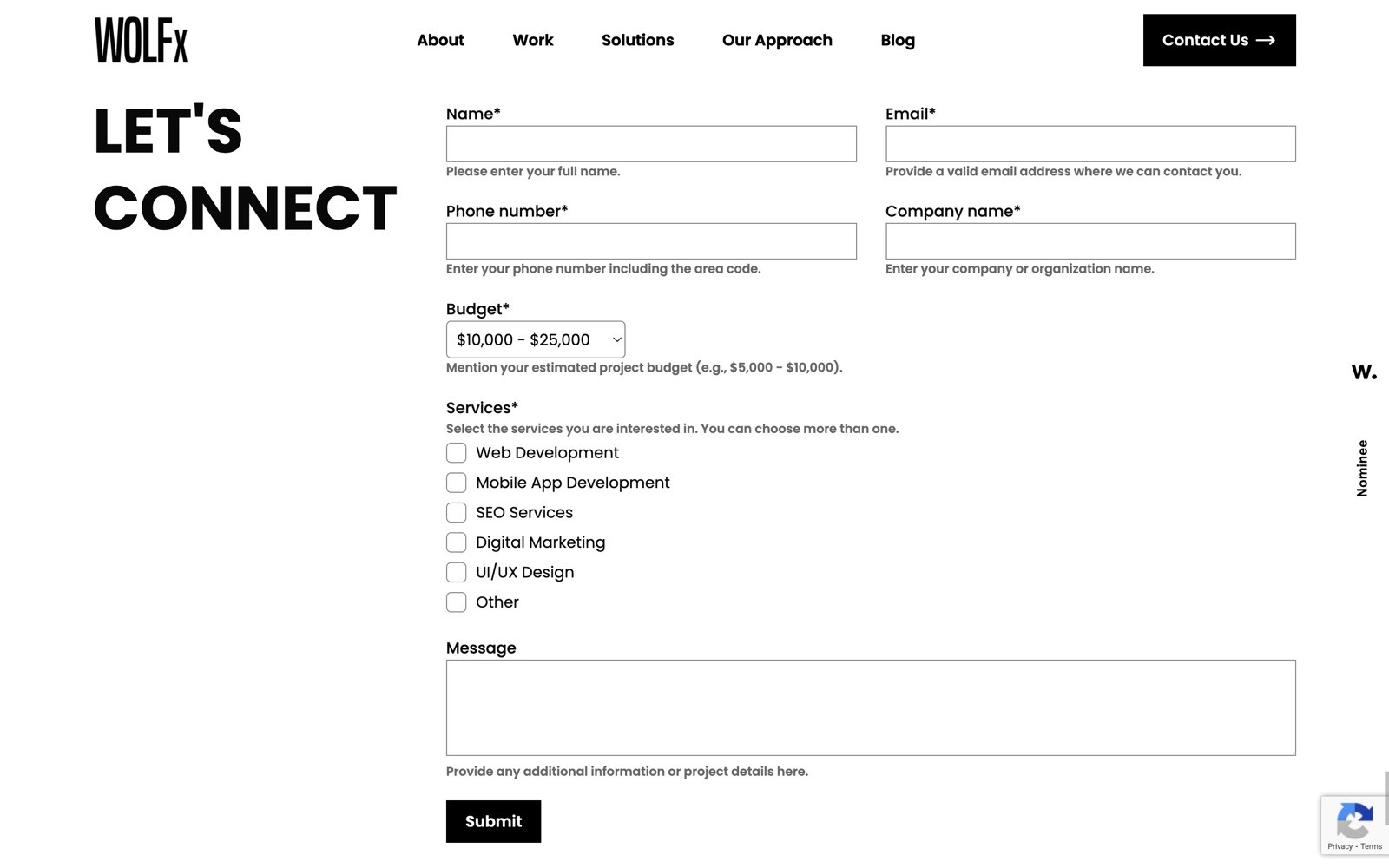Click inside the Email input field

pyautogui.click(x=1089, y=143)
